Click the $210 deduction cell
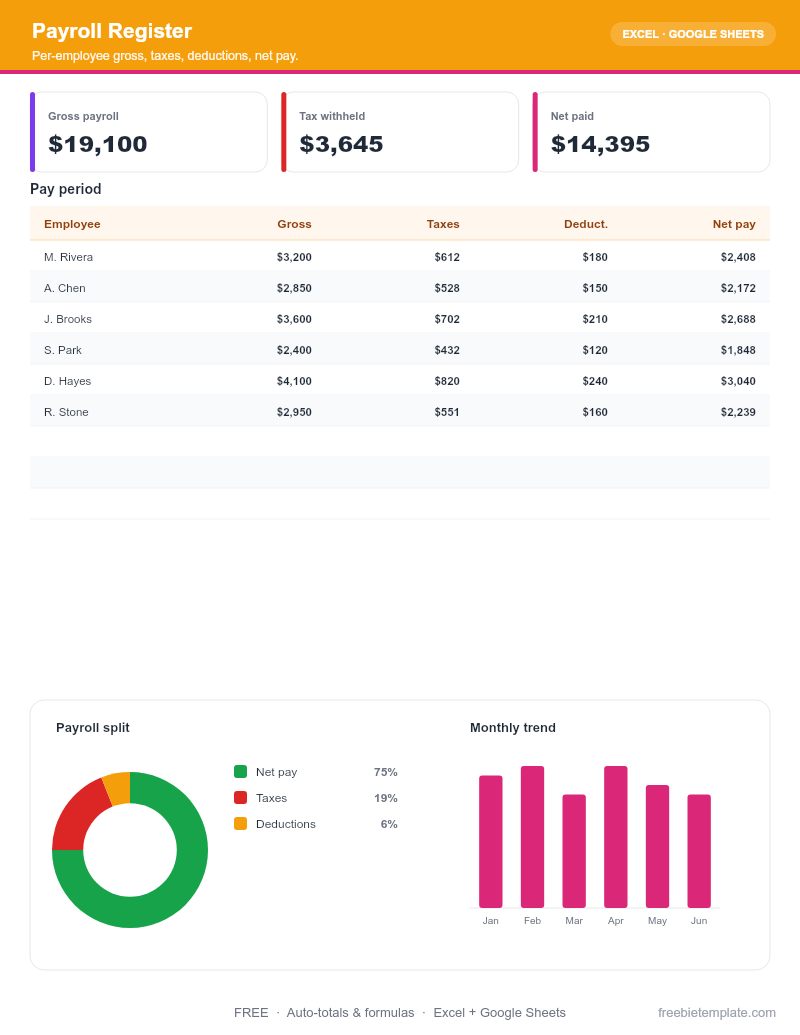The height and width of the screenshot is (1035, 800). point(595,319)
